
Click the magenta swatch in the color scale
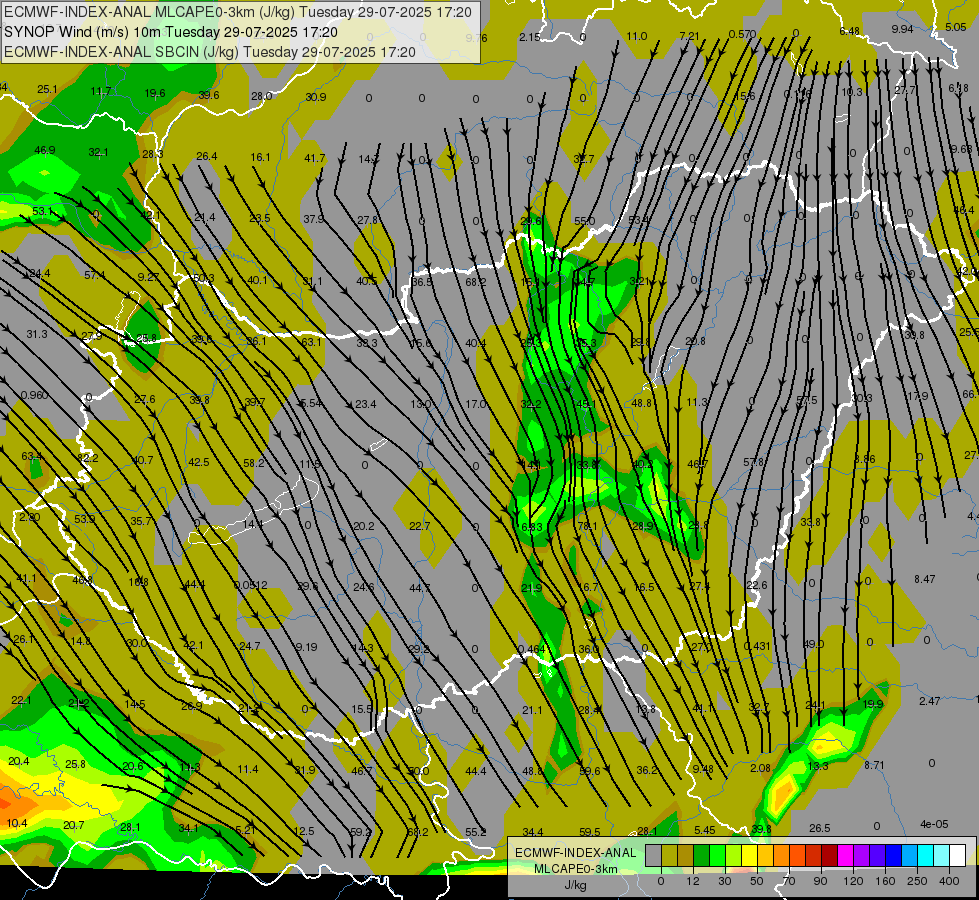coord(845,855)
